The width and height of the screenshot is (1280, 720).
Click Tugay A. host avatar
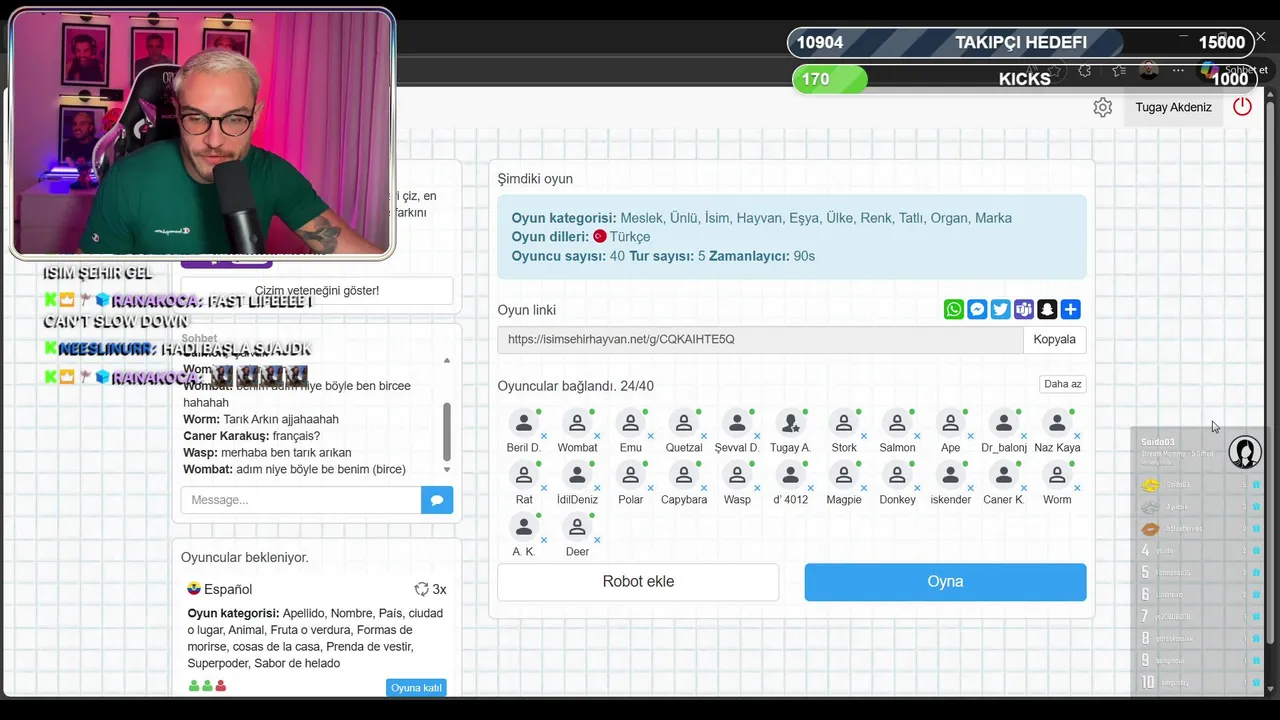790,424
